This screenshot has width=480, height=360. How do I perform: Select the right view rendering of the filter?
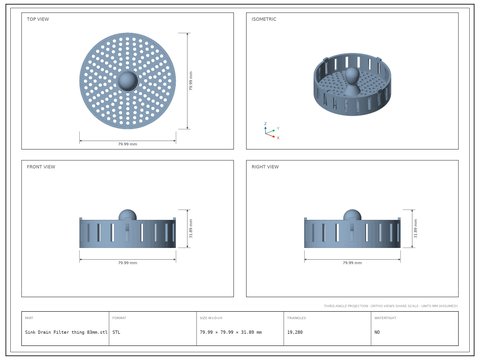click(352, 229)
